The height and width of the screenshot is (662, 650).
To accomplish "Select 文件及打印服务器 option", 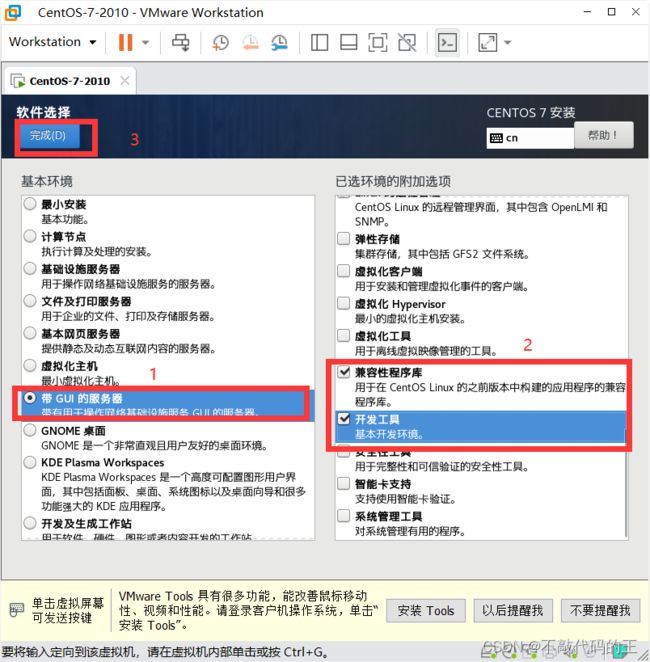I will coord(30,301).
